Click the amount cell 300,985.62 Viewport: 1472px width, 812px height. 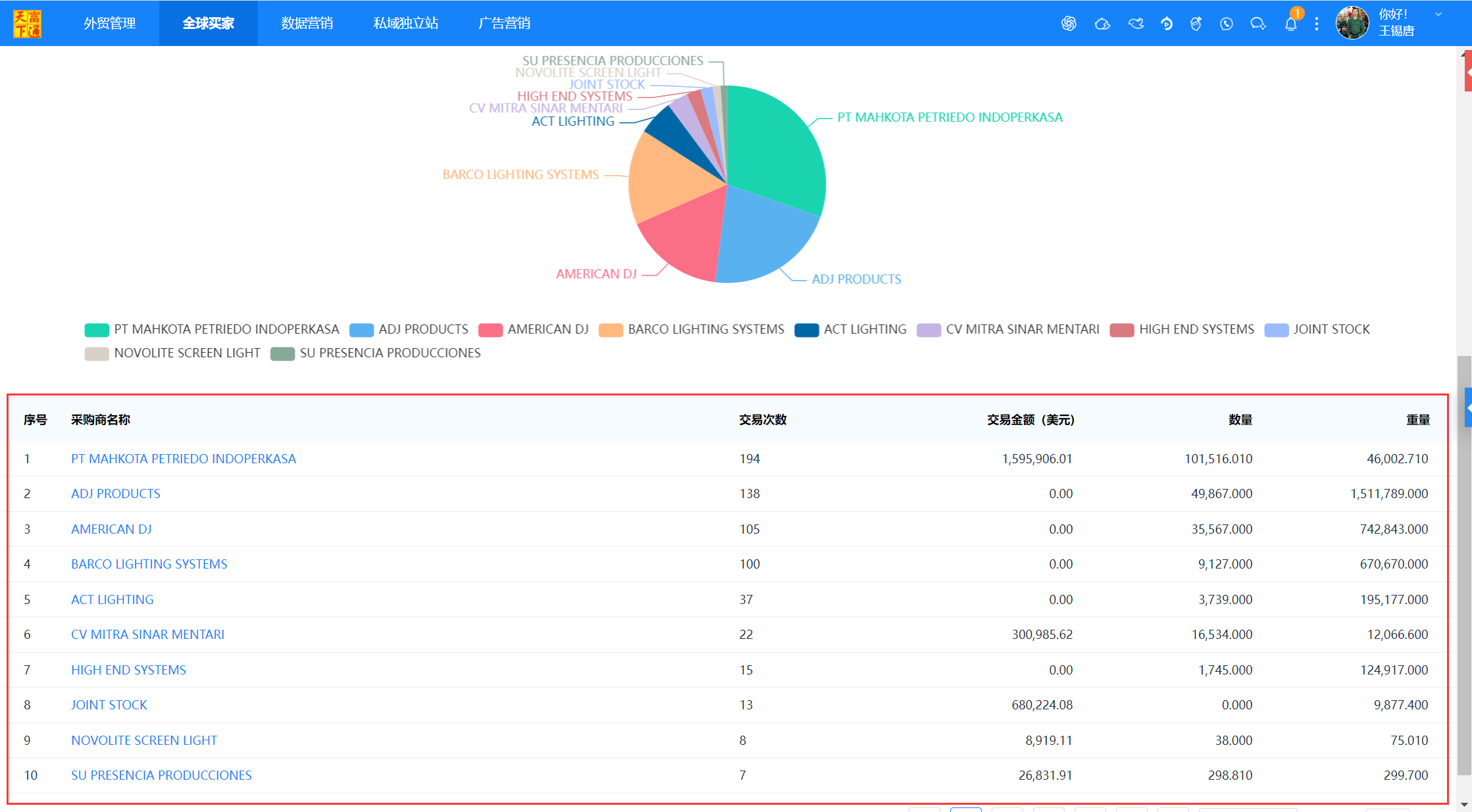(1042, 634)
